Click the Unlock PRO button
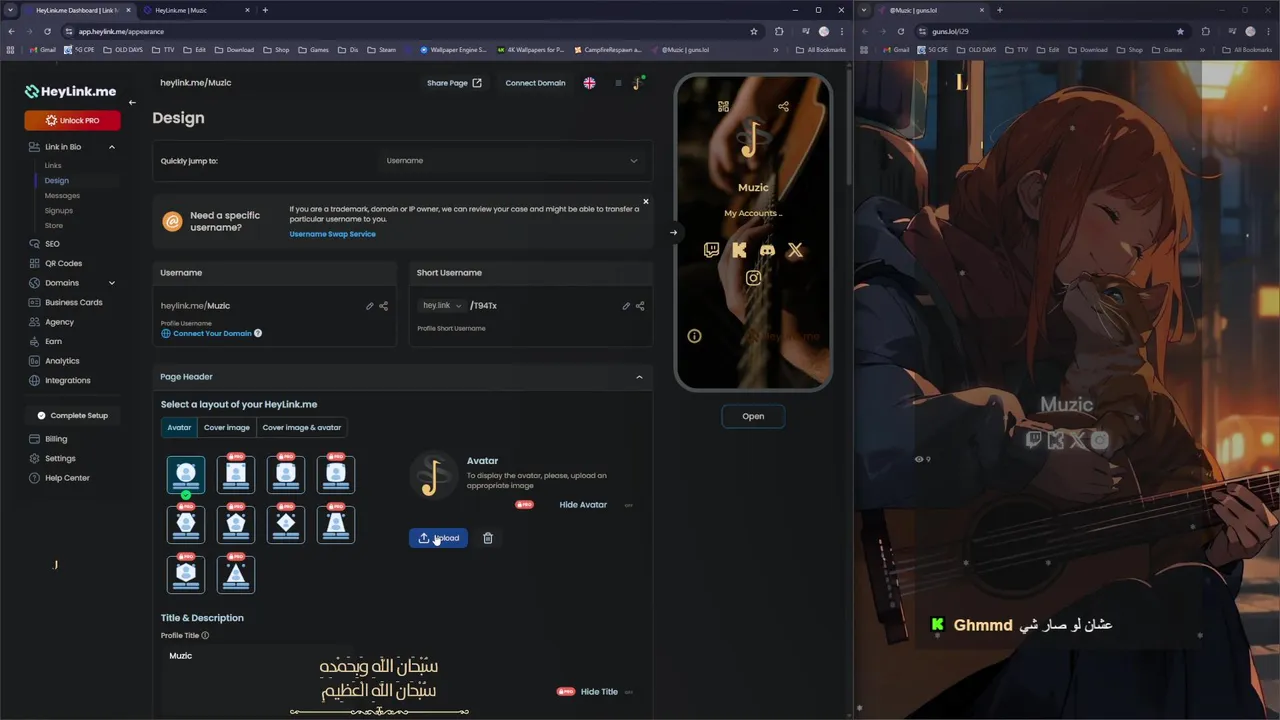The height and width of the screenshot is (720, 1280). coord(72,121)
